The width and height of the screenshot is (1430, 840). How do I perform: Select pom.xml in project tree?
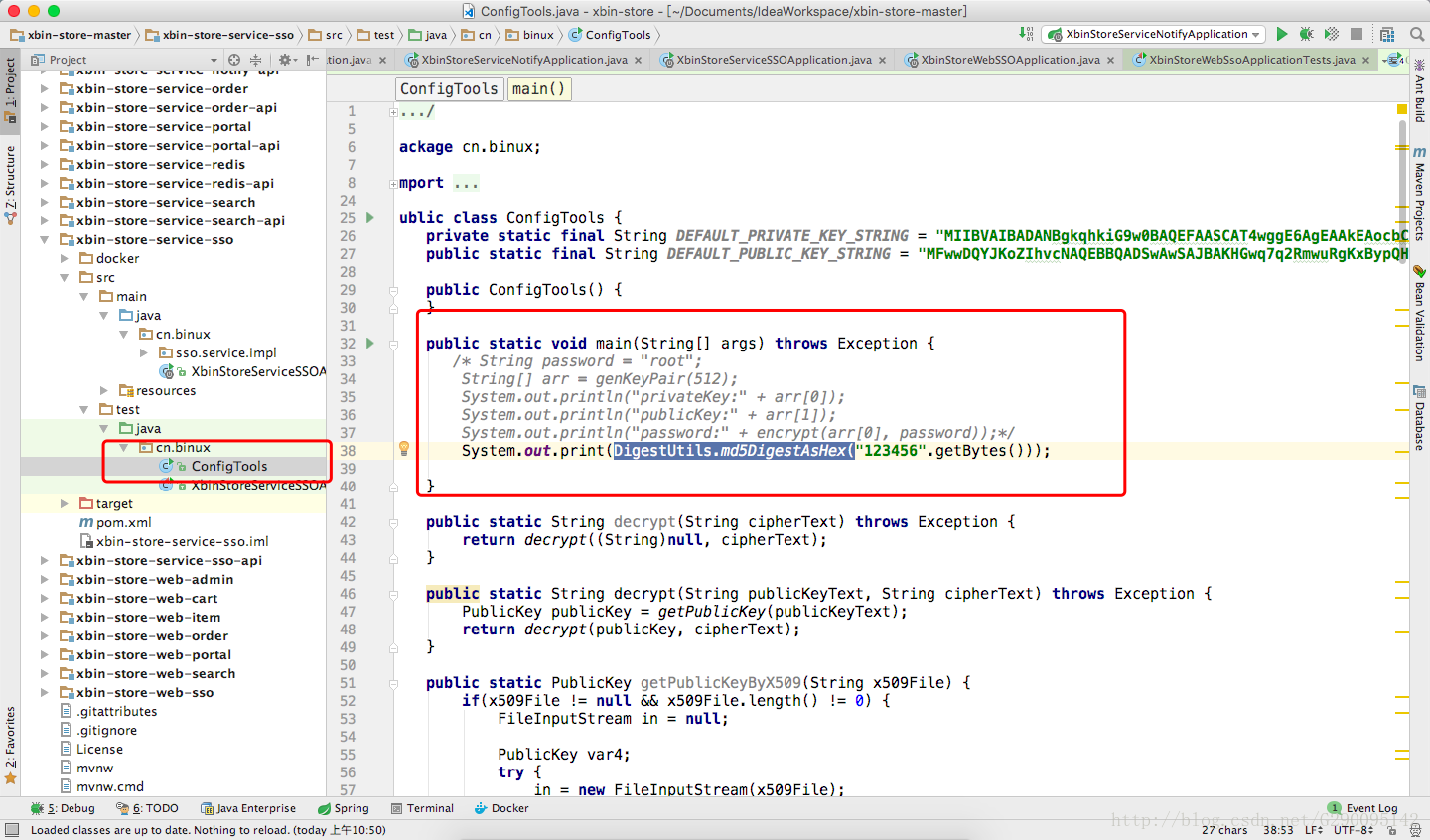coord(124,522)
